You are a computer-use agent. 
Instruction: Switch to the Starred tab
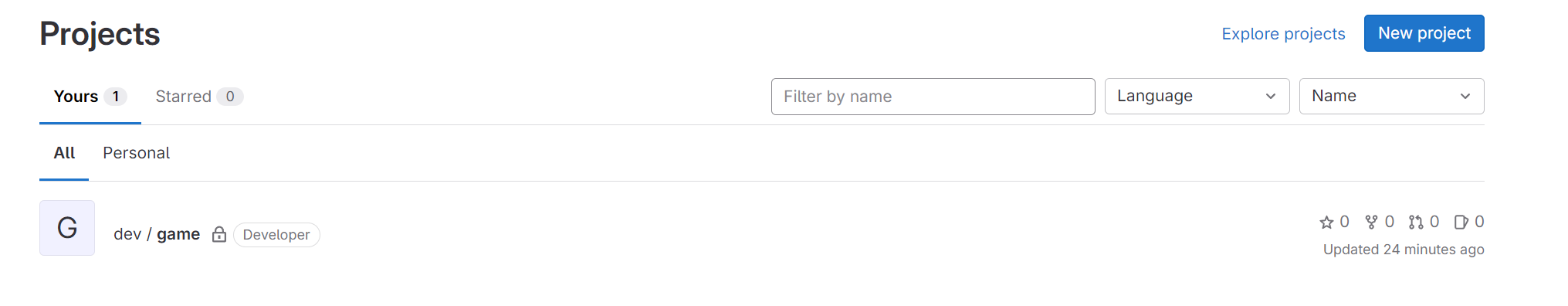[199, 97]
